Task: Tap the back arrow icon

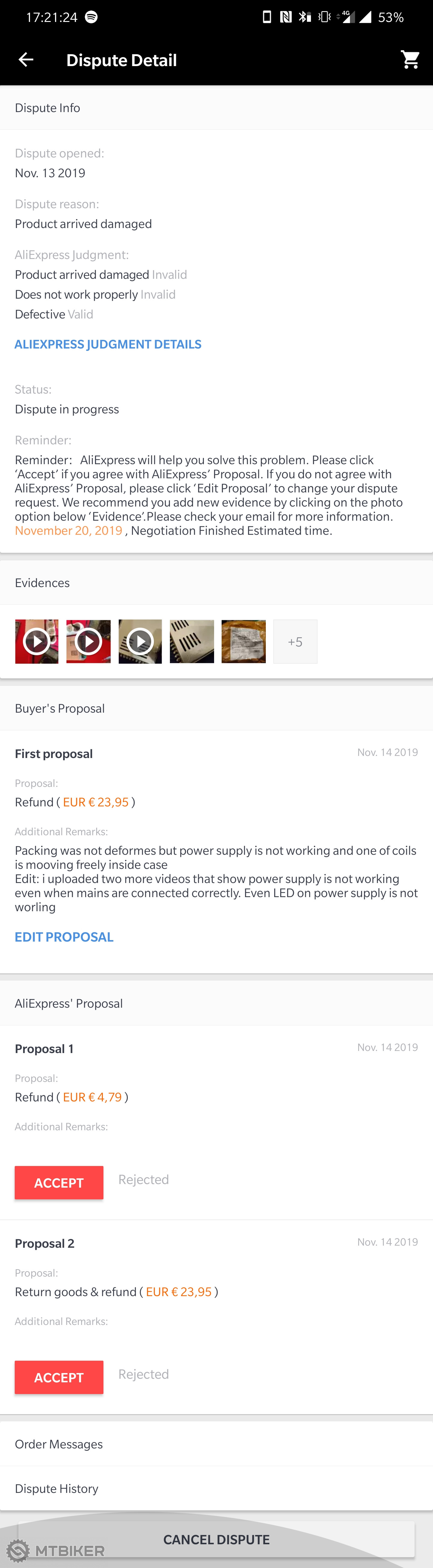Action: pyautogui.click(x=26, y=60)
